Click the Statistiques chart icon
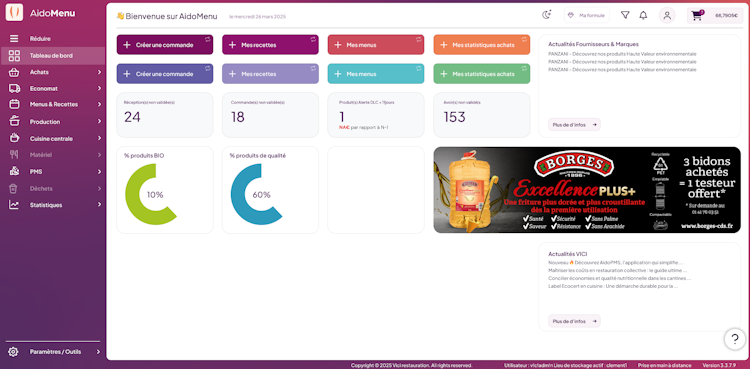Viewport: 750px width, 369px height. (14, 205)
